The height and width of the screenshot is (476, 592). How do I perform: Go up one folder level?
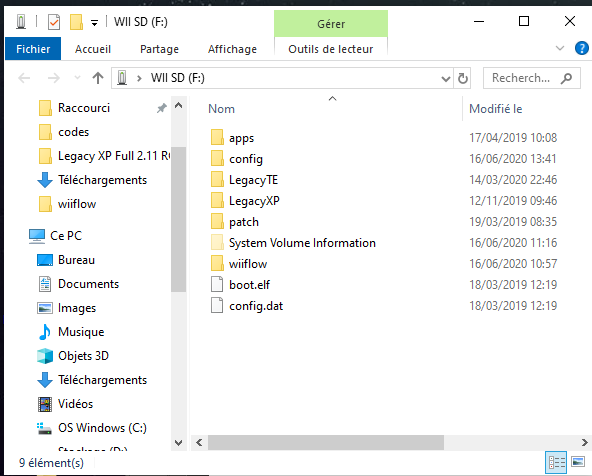[98, 78]
